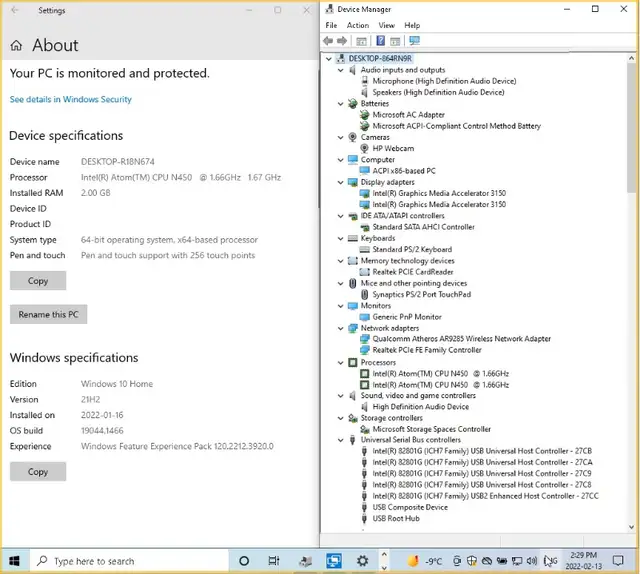The width and height of the screenshot is (640, 574).
Task: Select Microsoft AC Adapter under Batteries
Action: 409,115
